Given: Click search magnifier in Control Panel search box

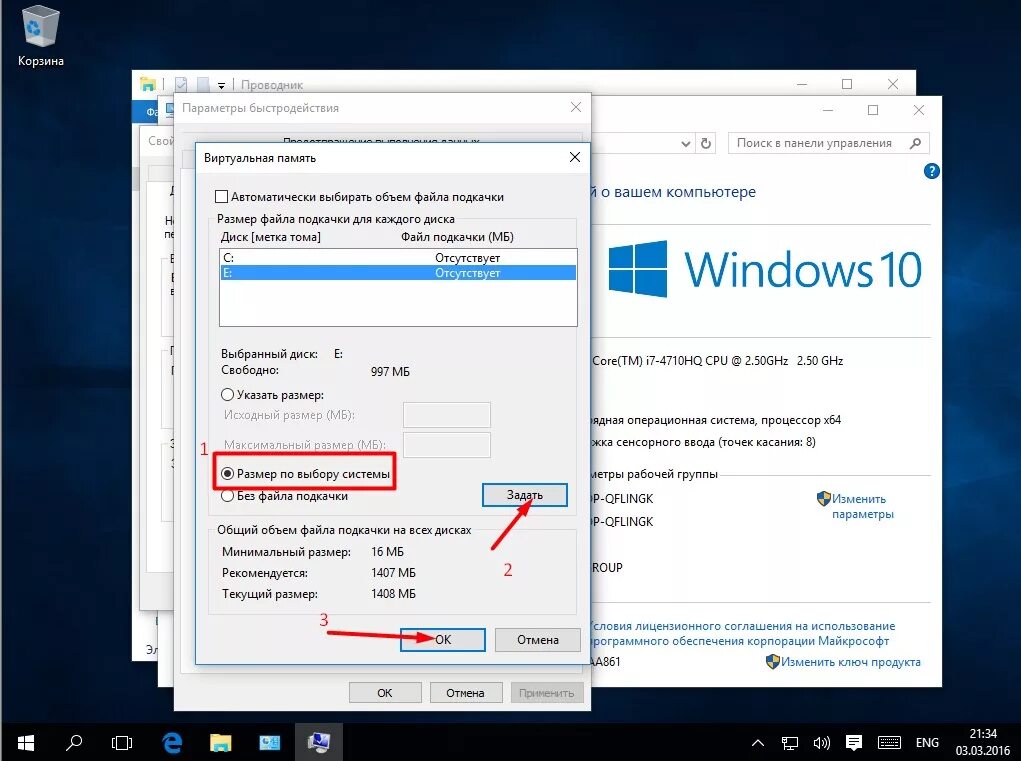Looking at the screenshot, I should 915,143.
